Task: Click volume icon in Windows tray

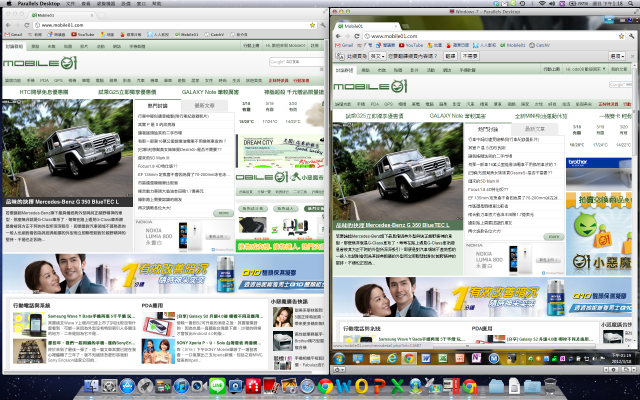Action: point(594,358)
